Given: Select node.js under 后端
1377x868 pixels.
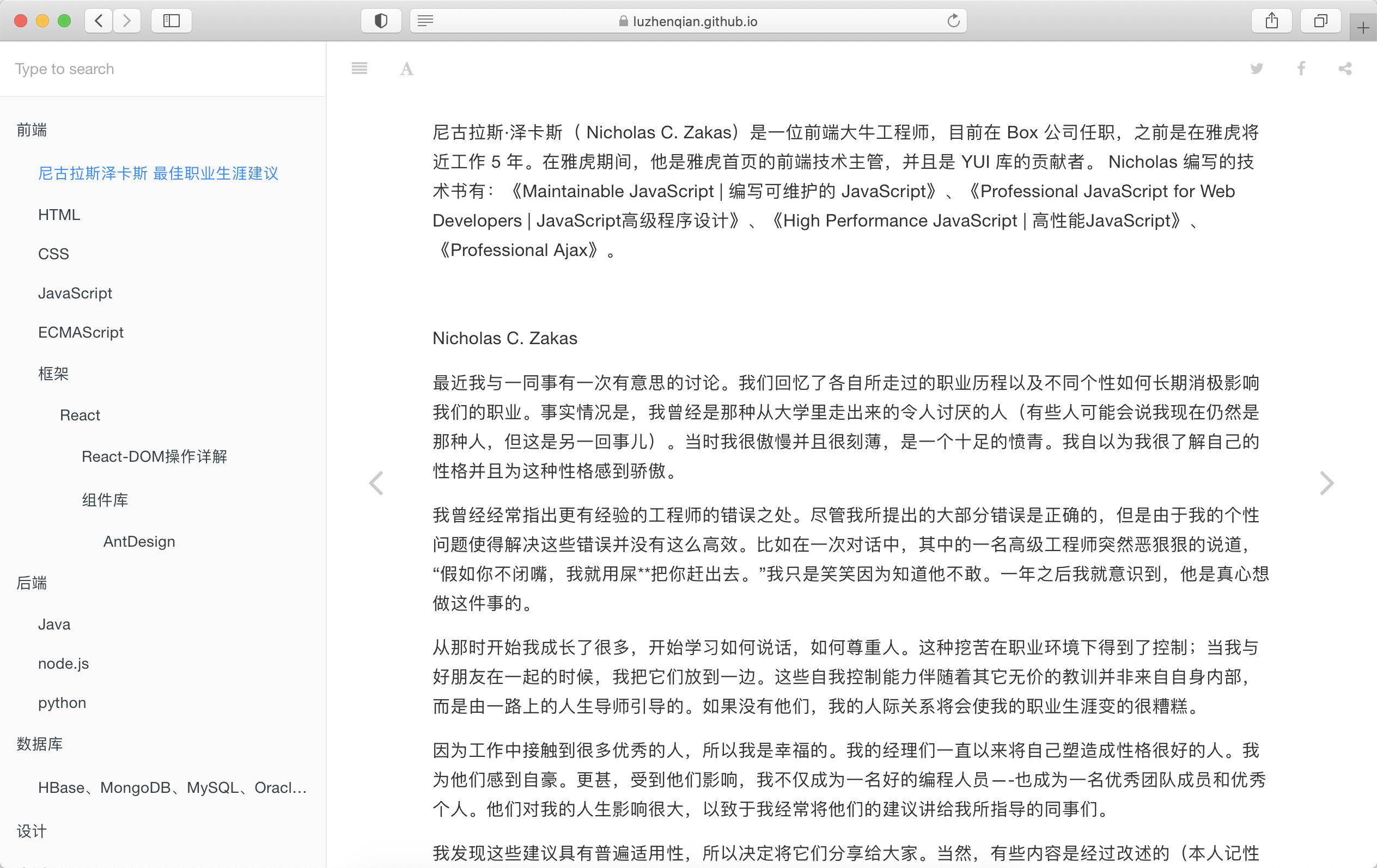Looking at the screenshot, I should [64, 663].
